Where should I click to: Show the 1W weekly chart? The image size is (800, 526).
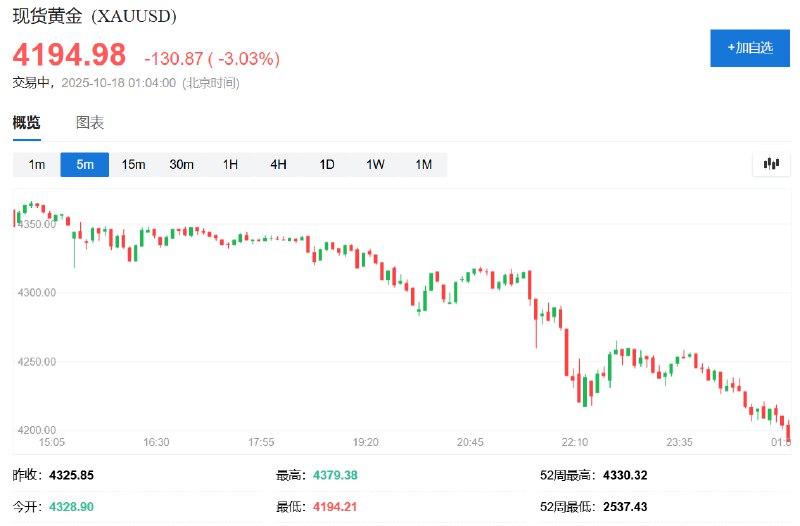pyautogui.click(x=375, y=164)
